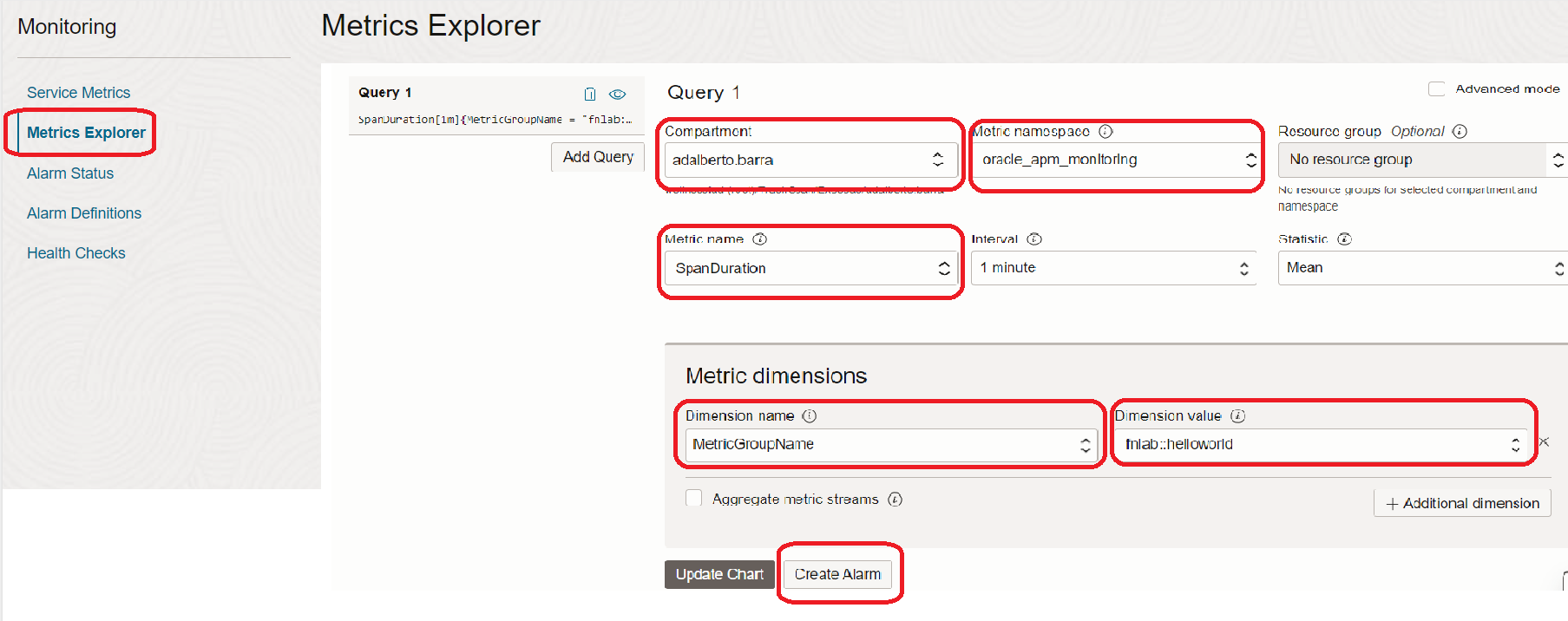The width and height of the screenshot is (1568, 621).
Task: Open Dimension value info icon
Action: [1238, 416]
